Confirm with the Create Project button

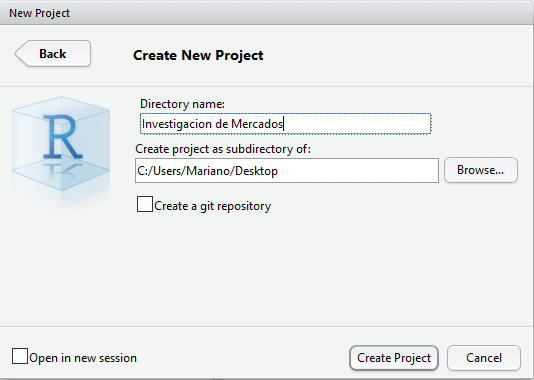394,358
